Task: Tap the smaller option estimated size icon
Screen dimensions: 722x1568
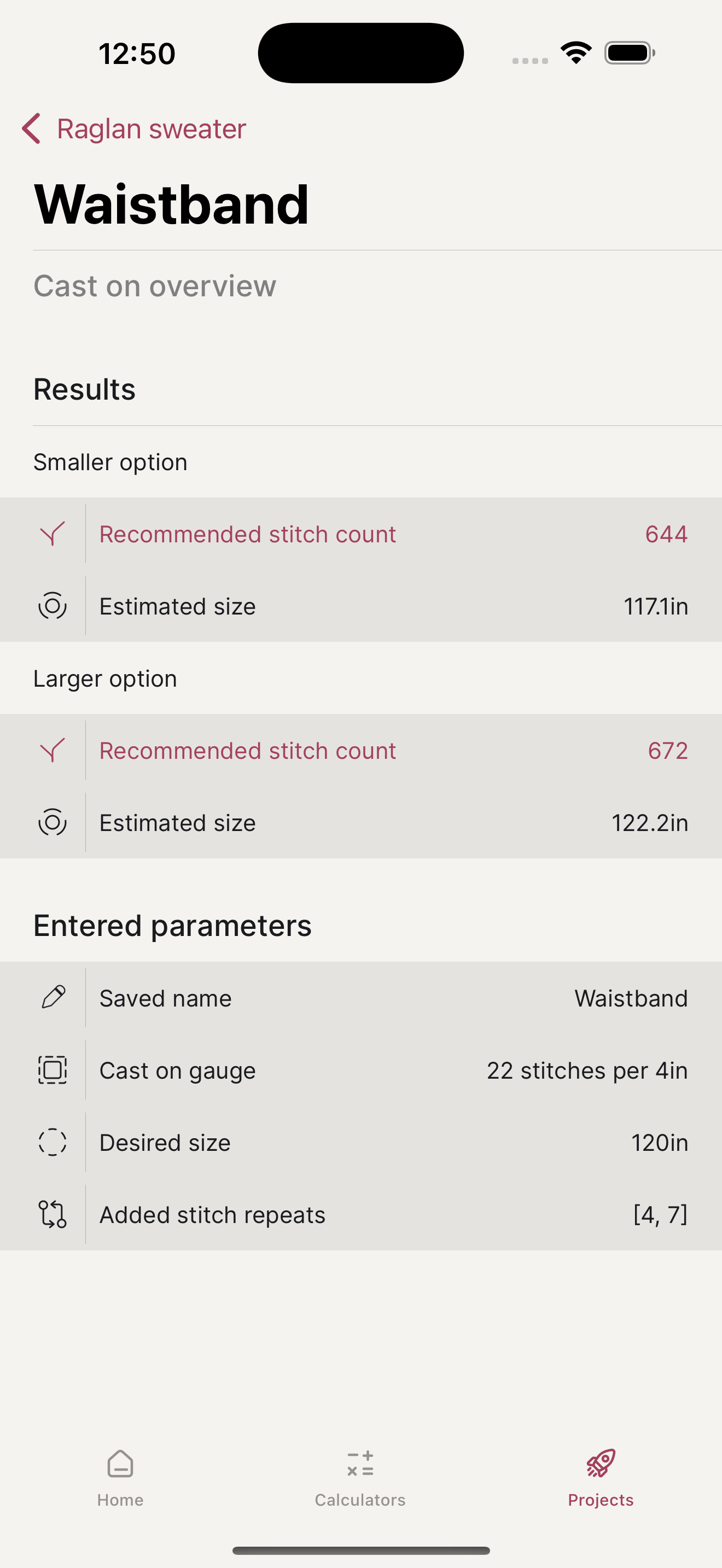Action: coord(53,606)
